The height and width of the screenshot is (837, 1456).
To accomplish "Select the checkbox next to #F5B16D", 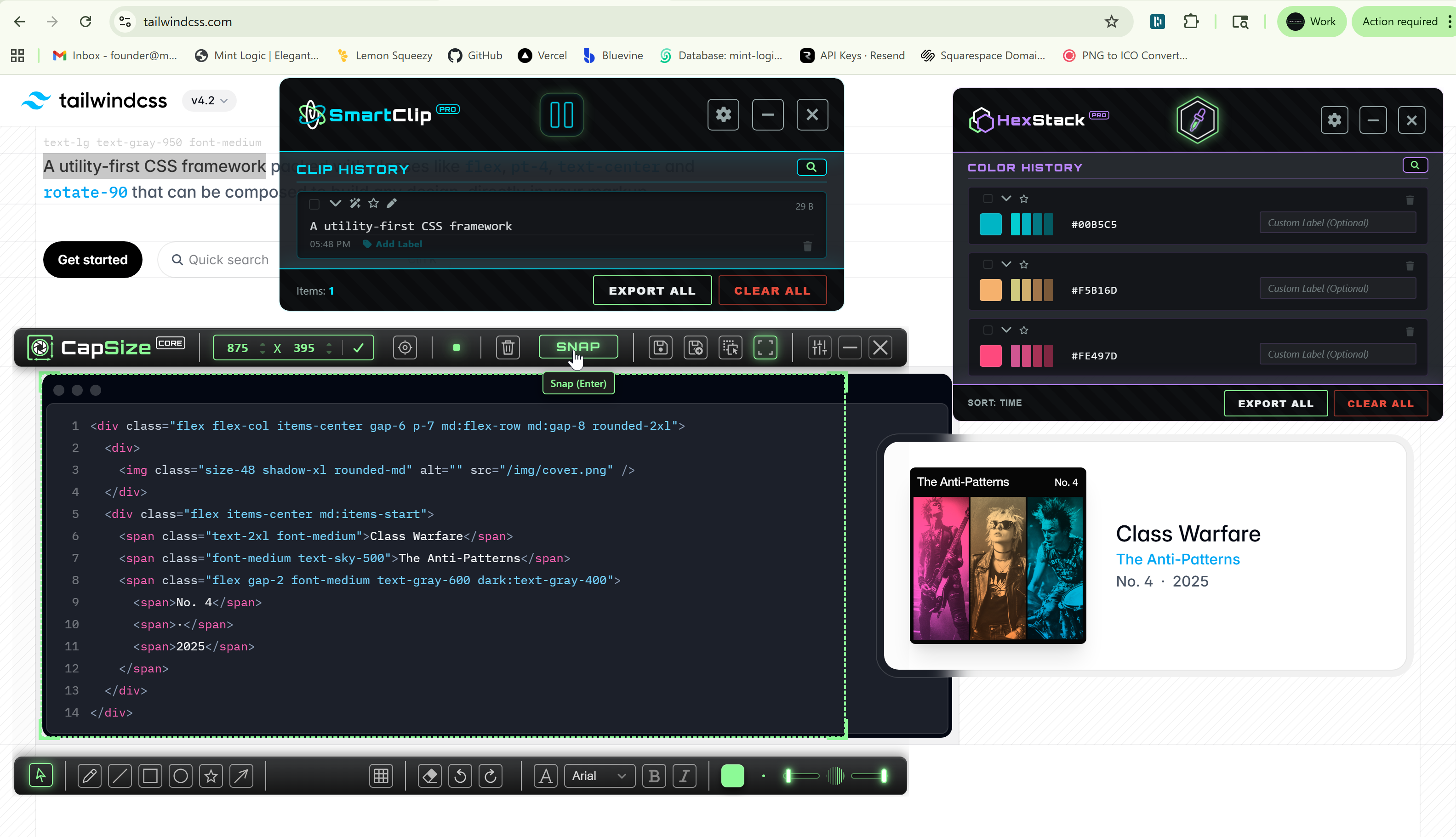I will (988, 264).
